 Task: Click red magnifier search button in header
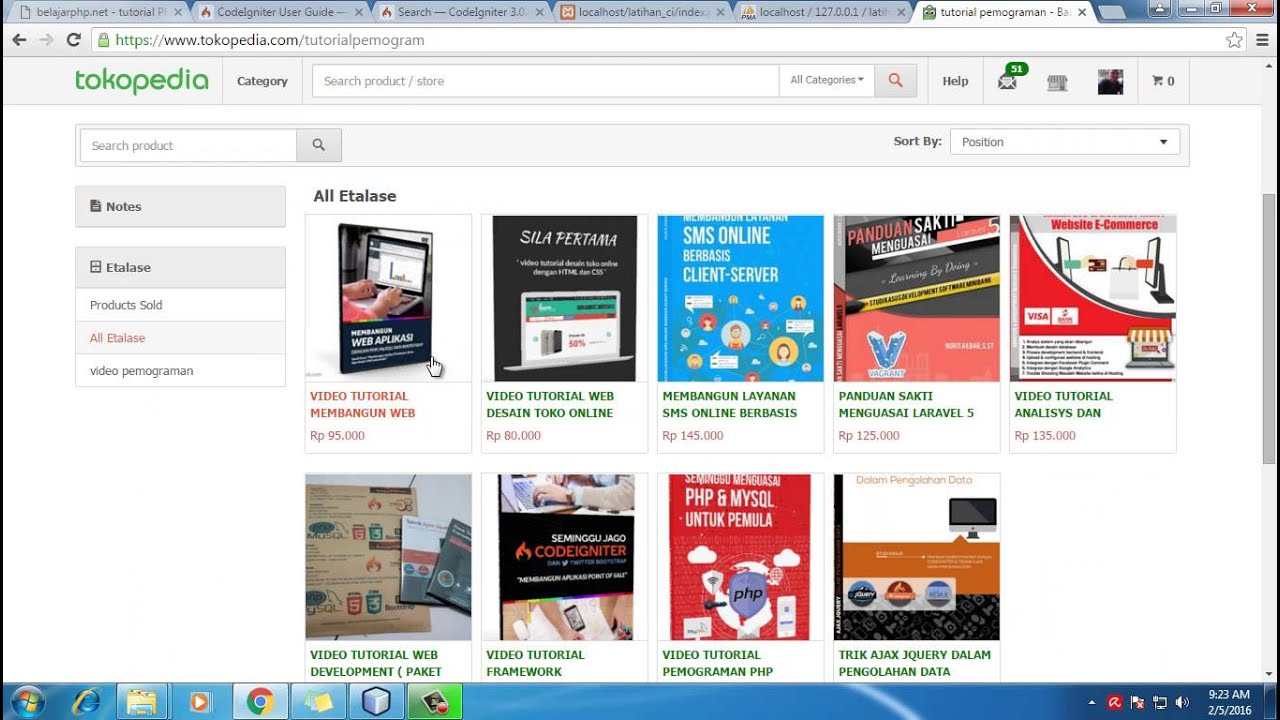896,81
